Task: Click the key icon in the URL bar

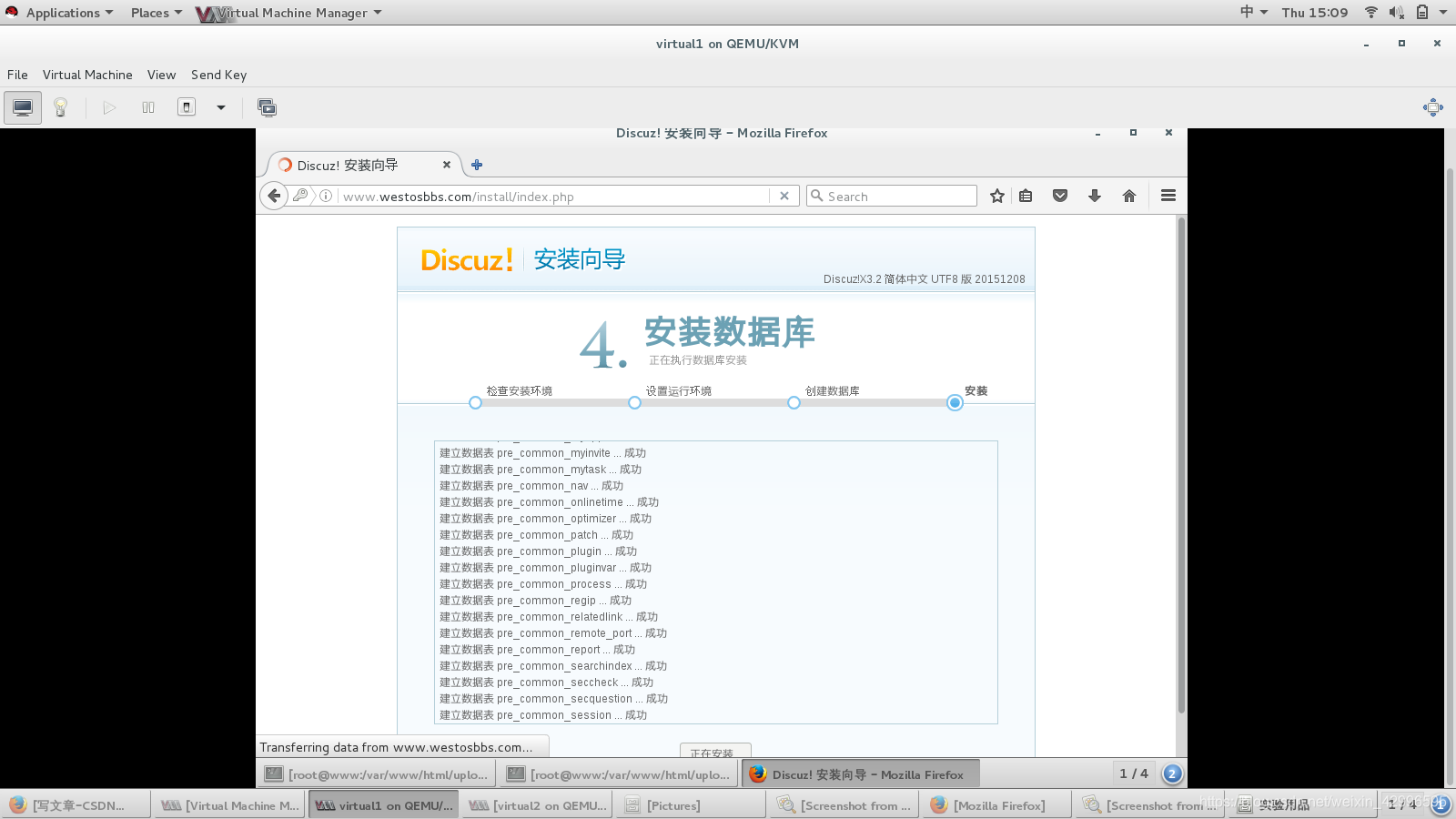Action: click(299, 195)
